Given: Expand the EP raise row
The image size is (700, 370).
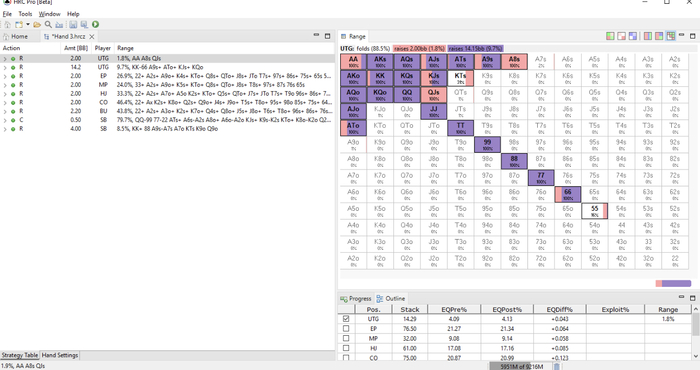Looking at the screenshot, I should coord(5,76).
